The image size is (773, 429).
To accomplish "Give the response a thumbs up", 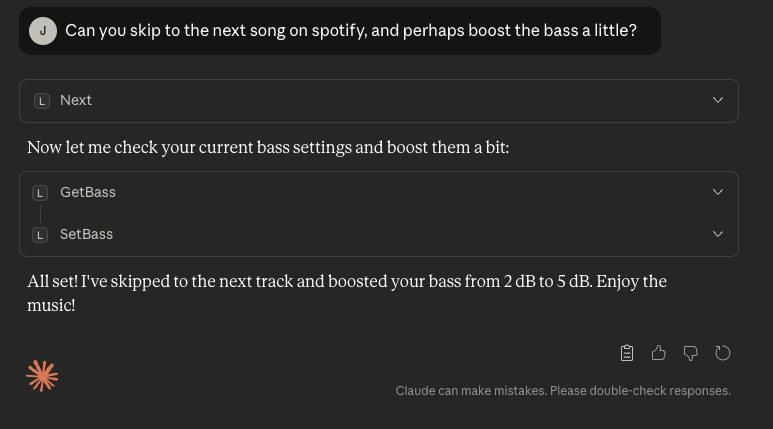I will (659, 353).
